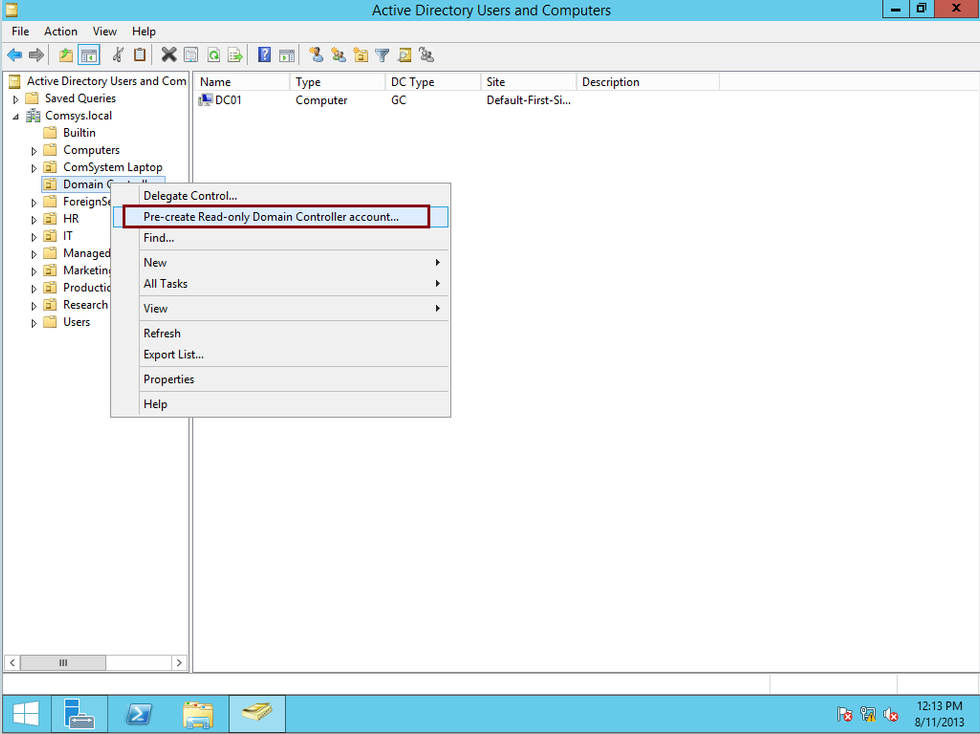Click the Paste clipboard icon
The image size is (980, 734).
click(140, 55)
